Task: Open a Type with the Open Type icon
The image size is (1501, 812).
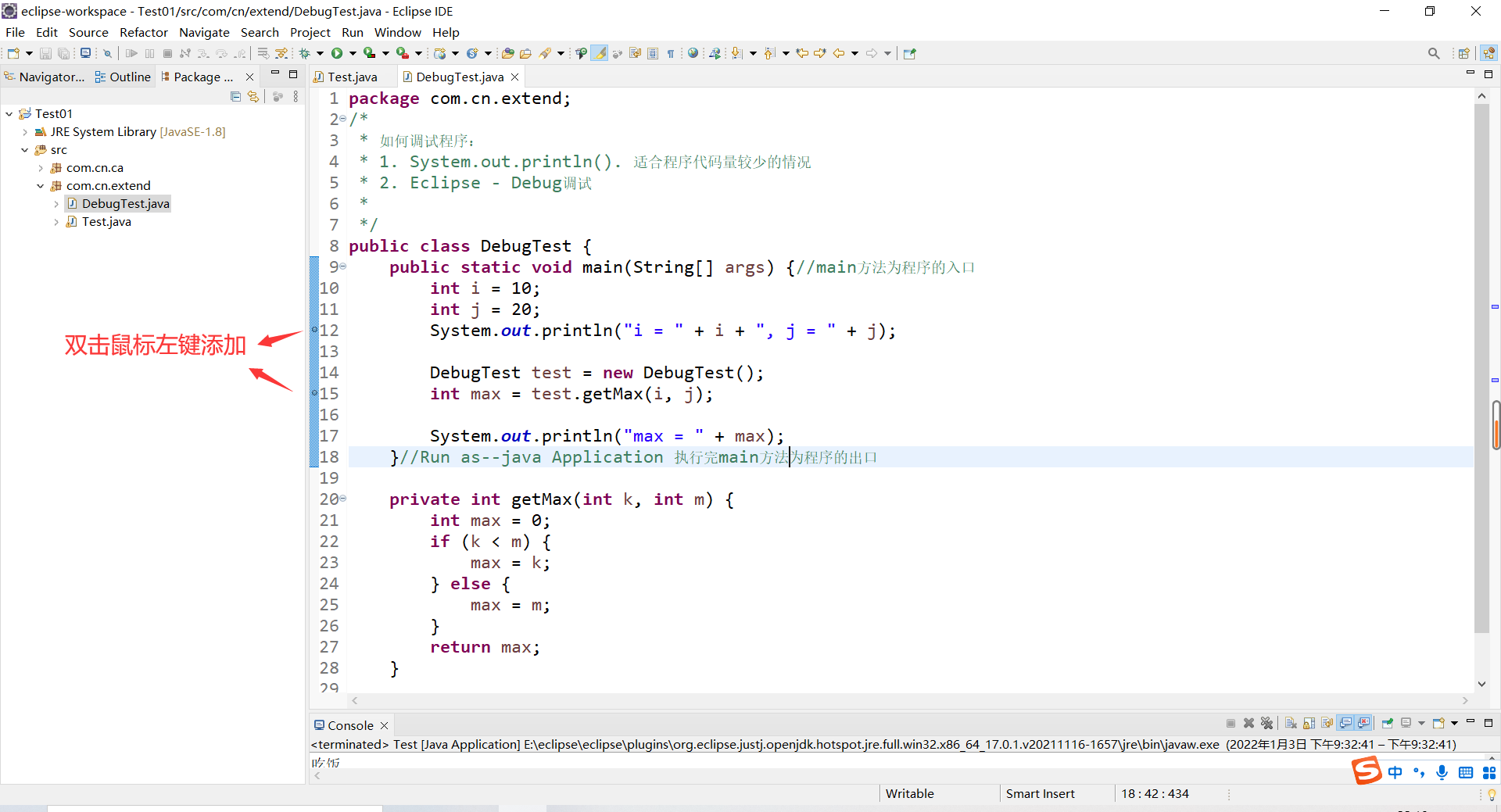Action: click(509, 53)
